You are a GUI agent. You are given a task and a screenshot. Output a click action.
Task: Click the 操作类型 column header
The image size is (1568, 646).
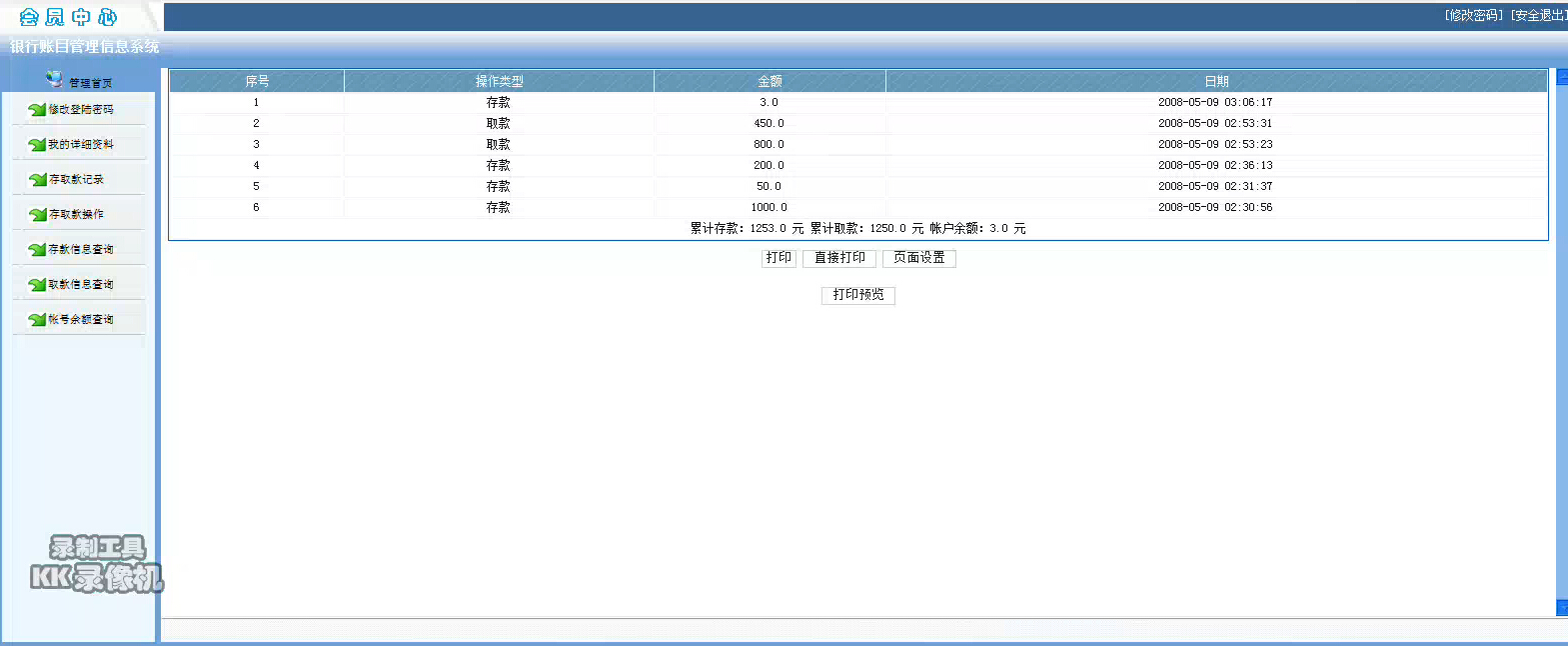tap(499, 81)
